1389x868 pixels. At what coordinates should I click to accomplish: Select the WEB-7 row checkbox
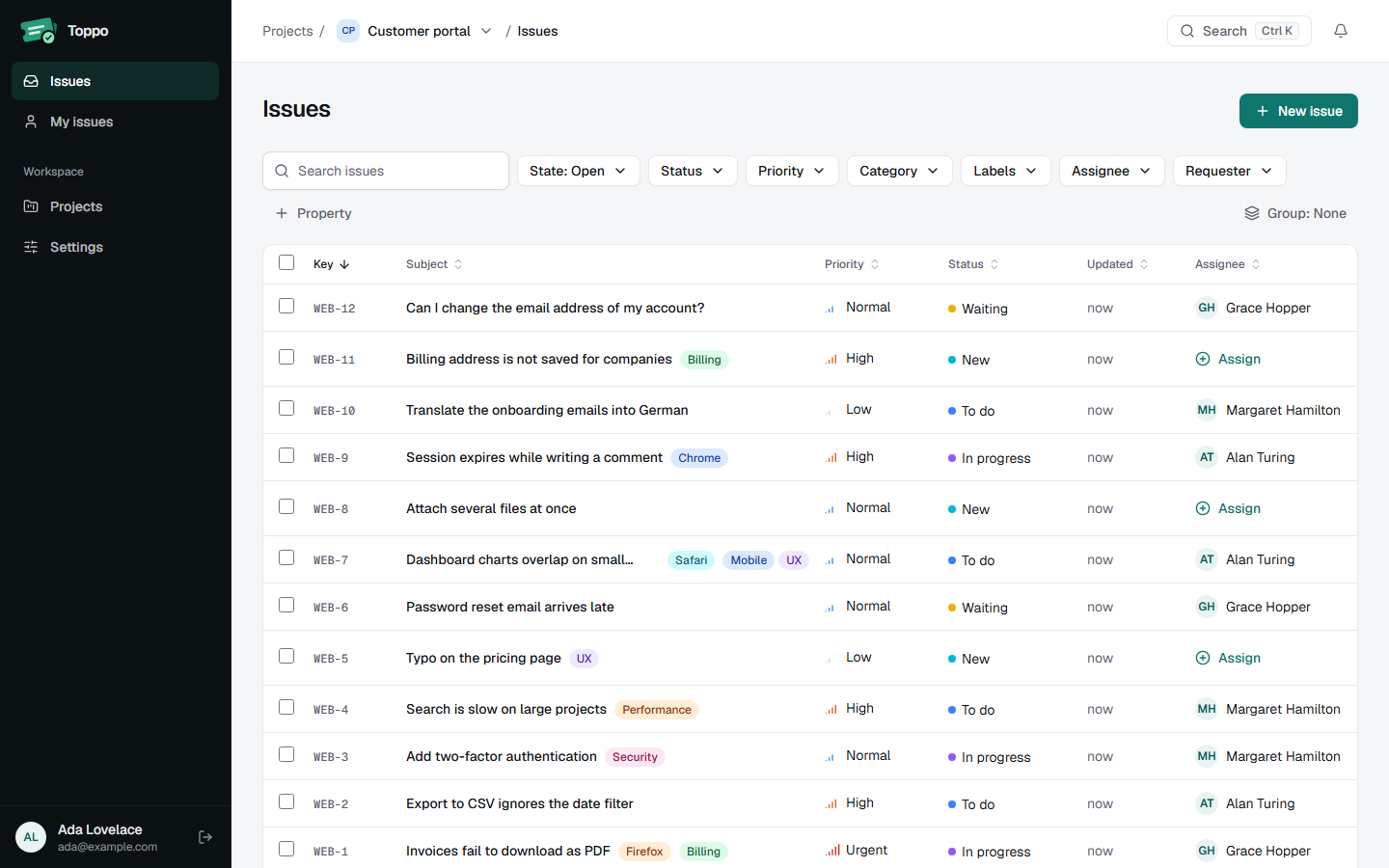tap(286, 557)
